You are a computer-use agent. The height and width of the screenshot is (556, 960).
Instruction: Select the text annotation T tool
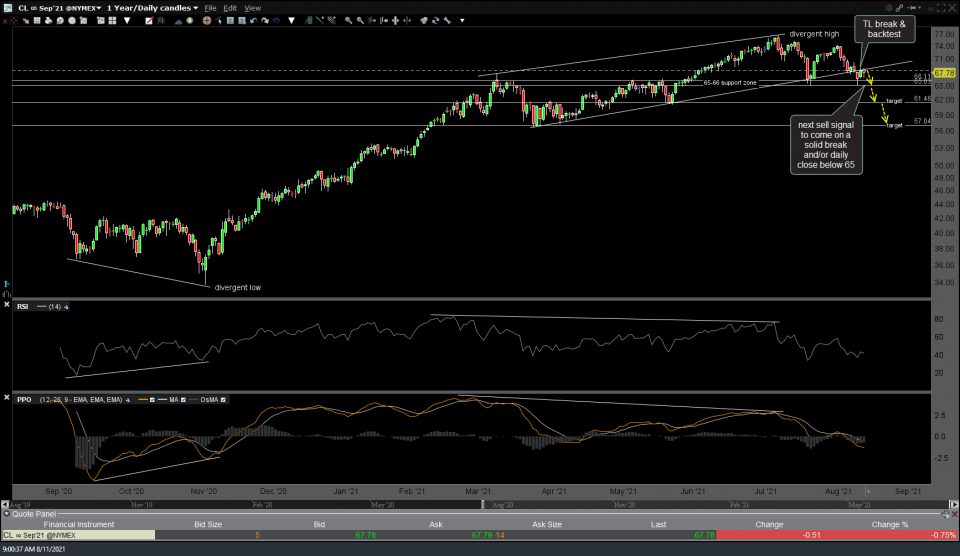click(x=230, y=21)
